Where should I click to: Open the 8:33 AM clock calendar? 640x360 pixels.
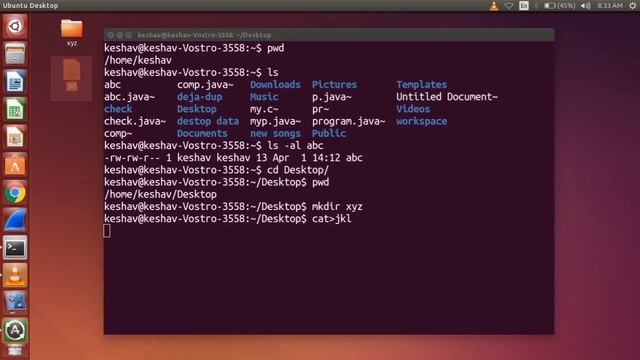(x=610, y=5)
